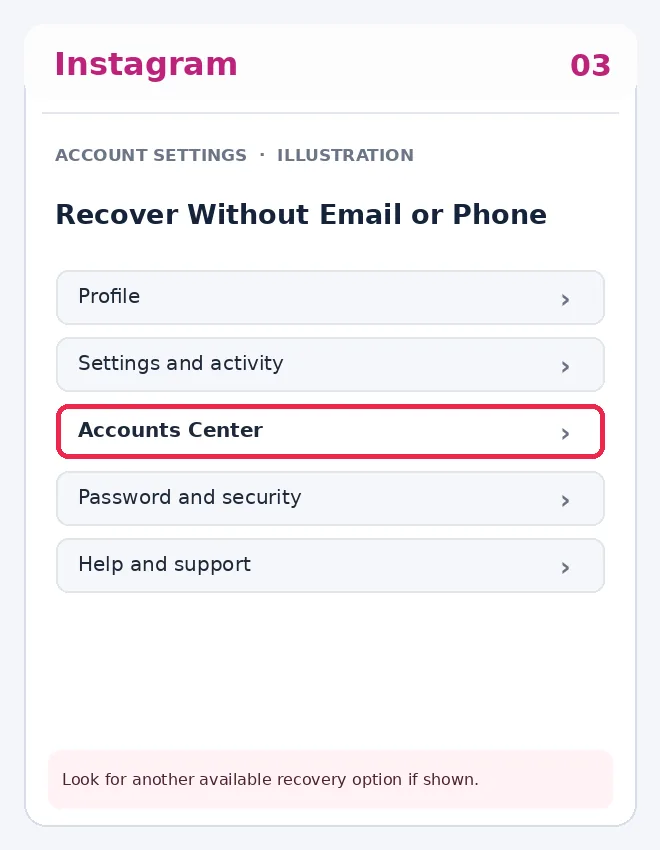Click the Instagram wordmark in the header
This screenshot has width=660, height=850.
pos(146,65)
